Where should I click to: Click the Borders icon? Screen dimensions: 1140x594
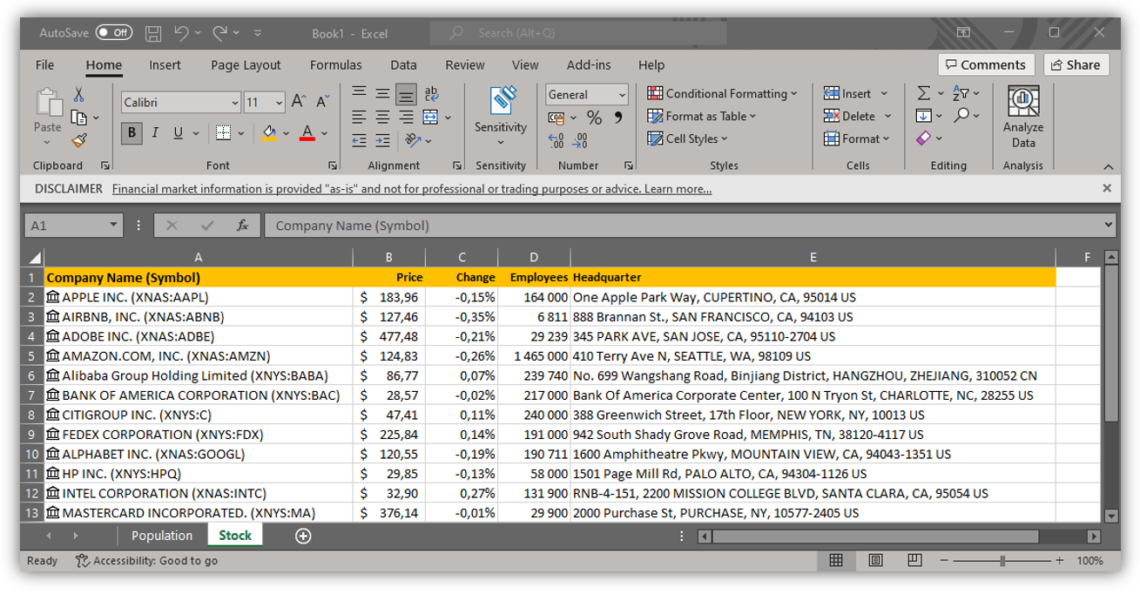click(x=223, y=133)
